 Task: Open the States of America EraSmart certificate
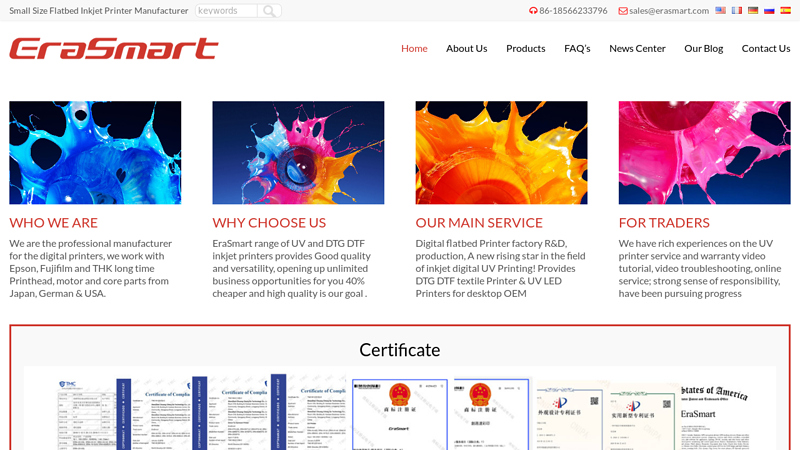tap(715, 417)
